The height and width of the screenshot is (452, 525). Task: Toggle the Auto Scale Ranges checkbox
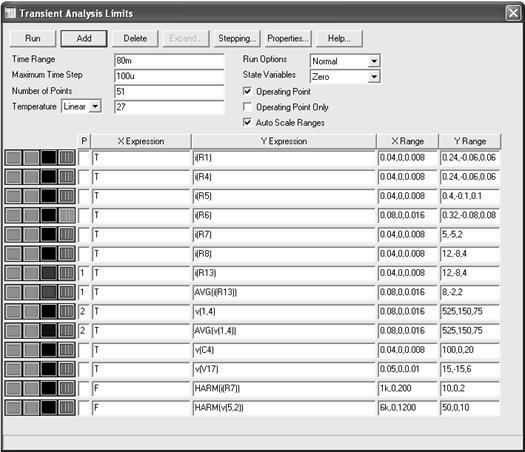pos(247,122)
